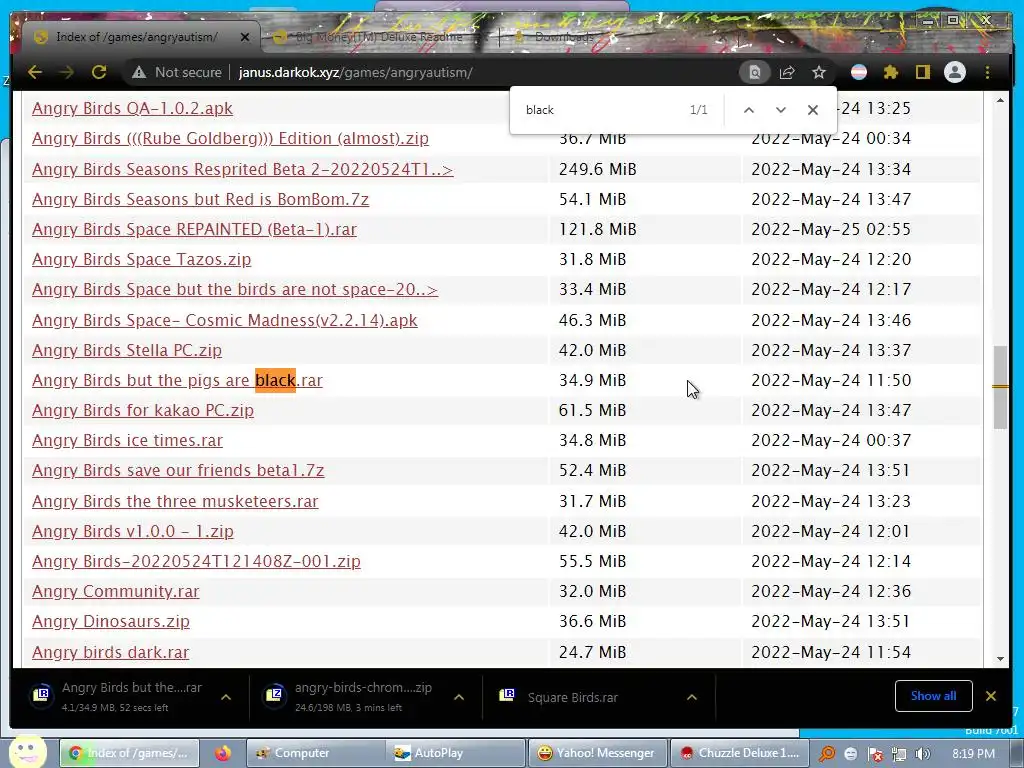Switch to Chuzzle Deluxe on taskbar

[x=739, y=753]
